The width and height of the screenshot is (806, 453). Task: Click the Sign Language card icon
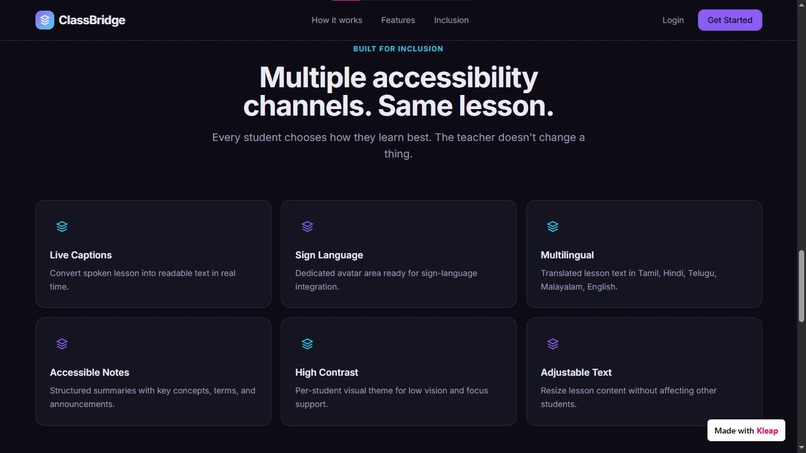(x=307, y=226)
